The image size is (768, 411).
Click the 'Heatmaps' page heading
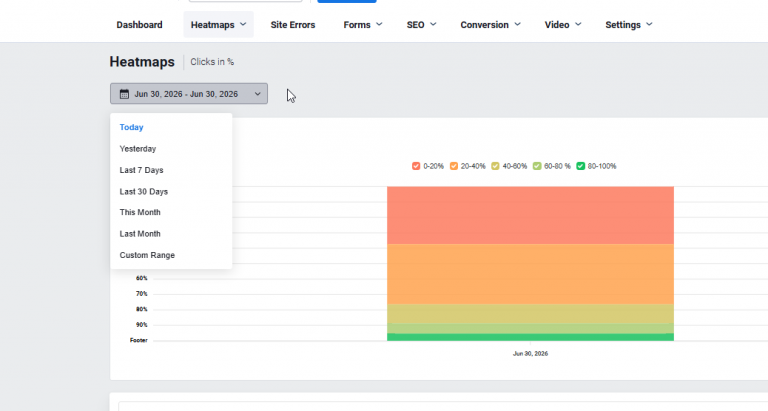point(142,62)
